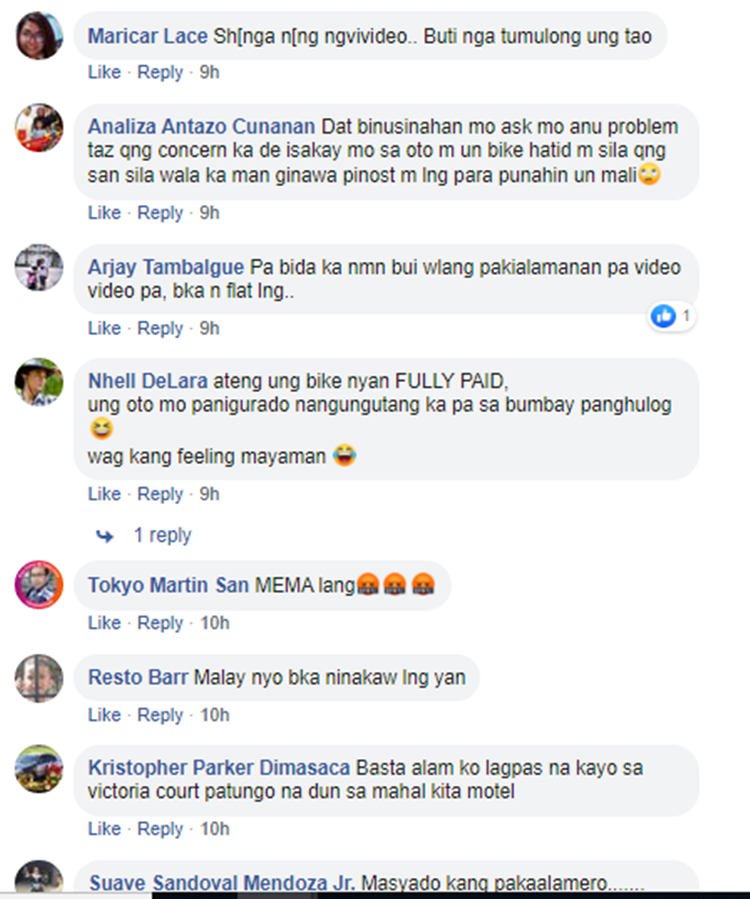Screen dimensions: 750x899
Task: Open Kristopher Parker Dimasaca's profile name link
Action: (219, 768)
